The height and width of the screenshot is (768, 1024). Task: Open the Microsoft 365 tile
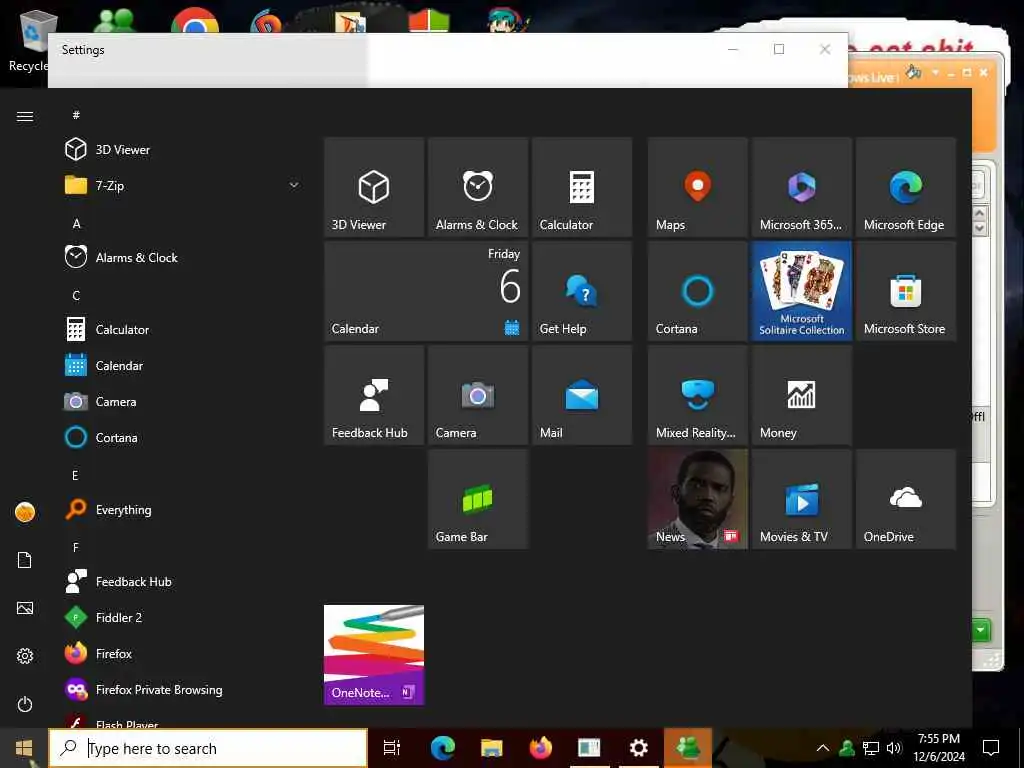coord(801,187)
